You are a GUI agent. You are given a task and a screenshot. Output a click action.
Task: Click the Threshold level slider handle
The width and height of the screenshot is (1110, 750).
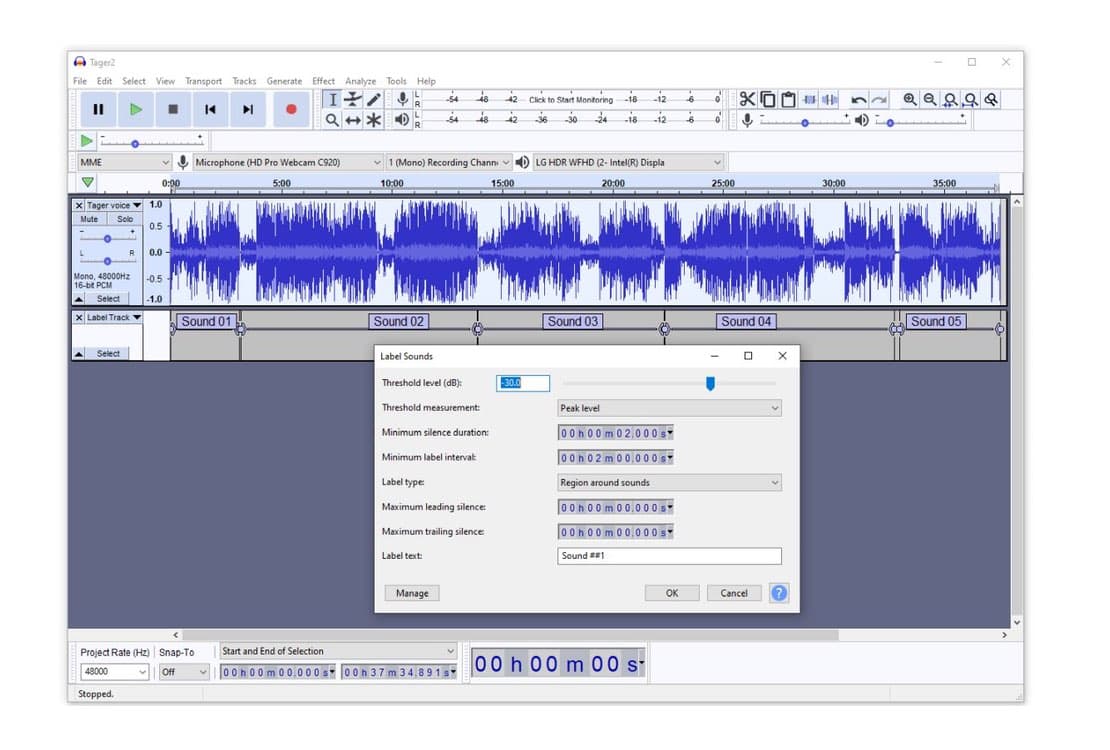coord(710,383)
